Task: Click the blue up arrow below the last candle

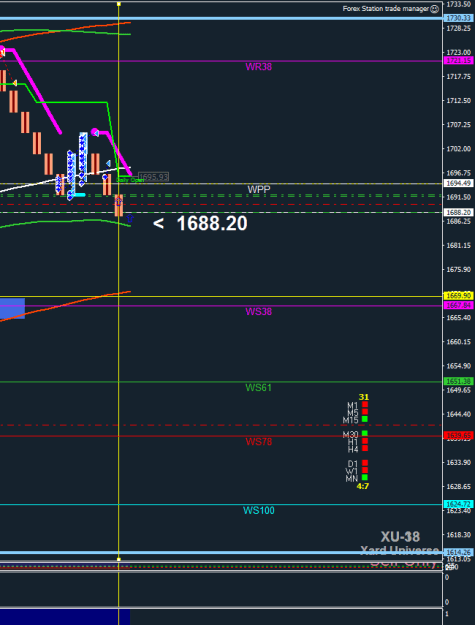Action: pyautogui.click(x=130, y=218)
